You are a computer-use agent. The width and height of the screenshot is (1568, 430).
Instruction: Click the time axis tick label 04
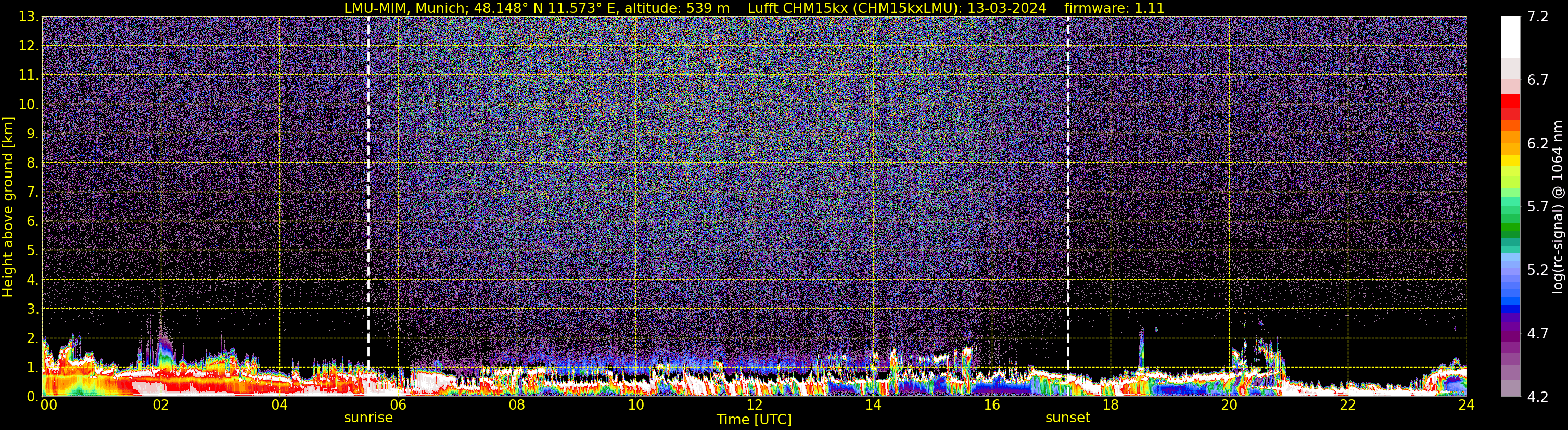coord(279,405)
